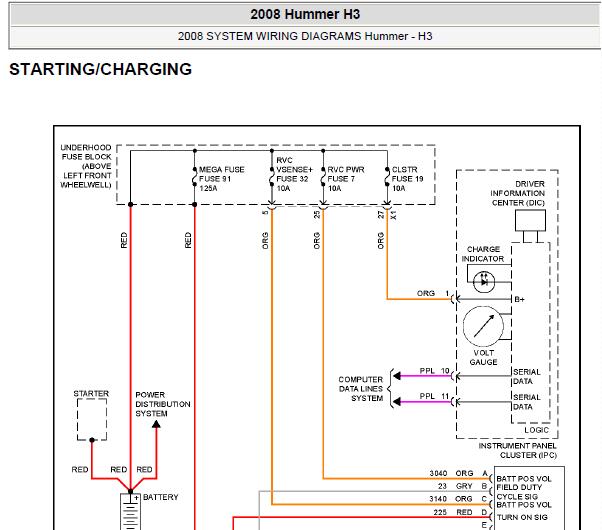Viewport: 602px width, 530px height.
Task: Click the CLSTR fuse 19 symbol
Action: (387, 177)
